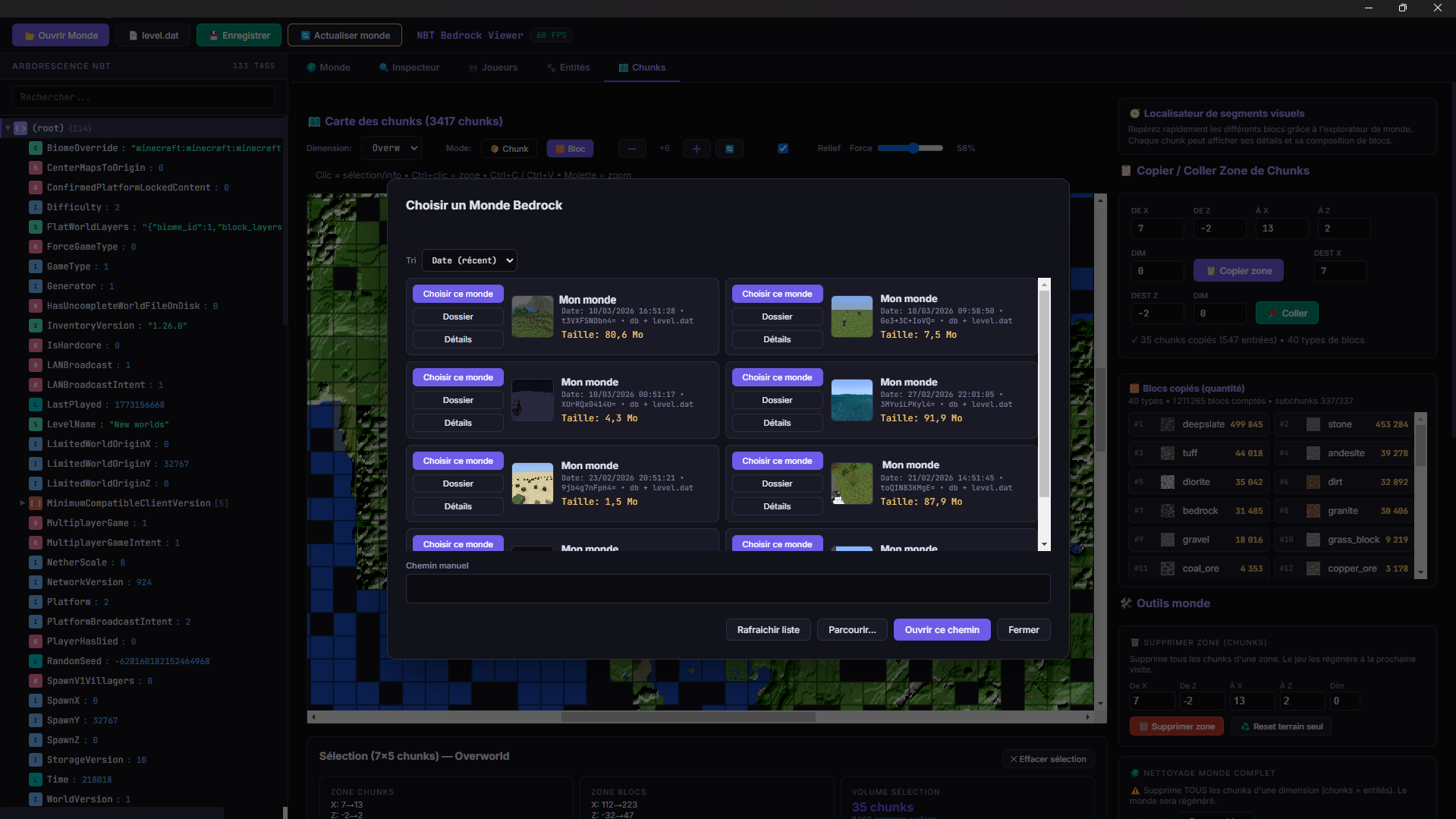The height and width of the screenshot is (819, 1456).
Task: Adjust the relief Force slider
Action: [x=914, y=149]
